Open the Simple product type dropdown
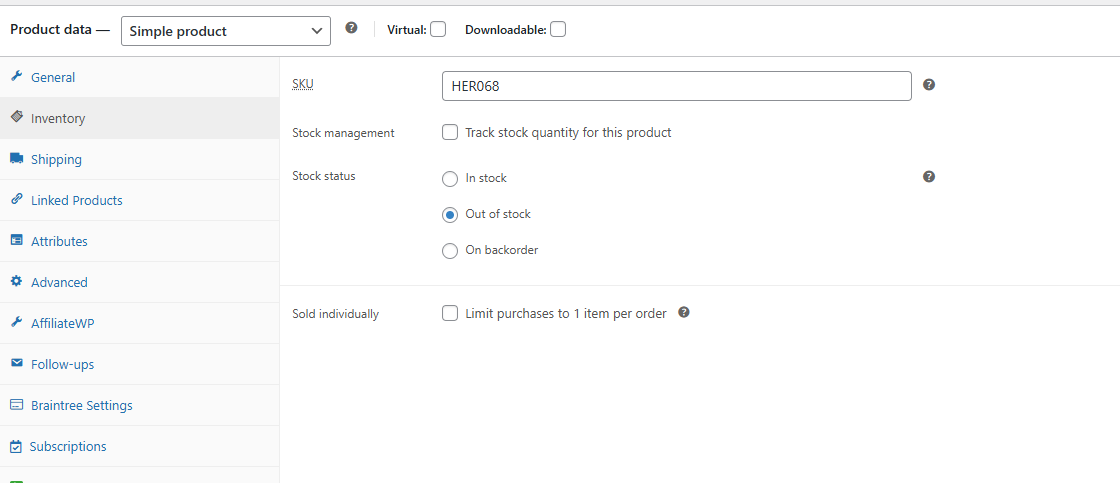The height and width of the screenshot is (483, 1120). click(x=226, y=31)
